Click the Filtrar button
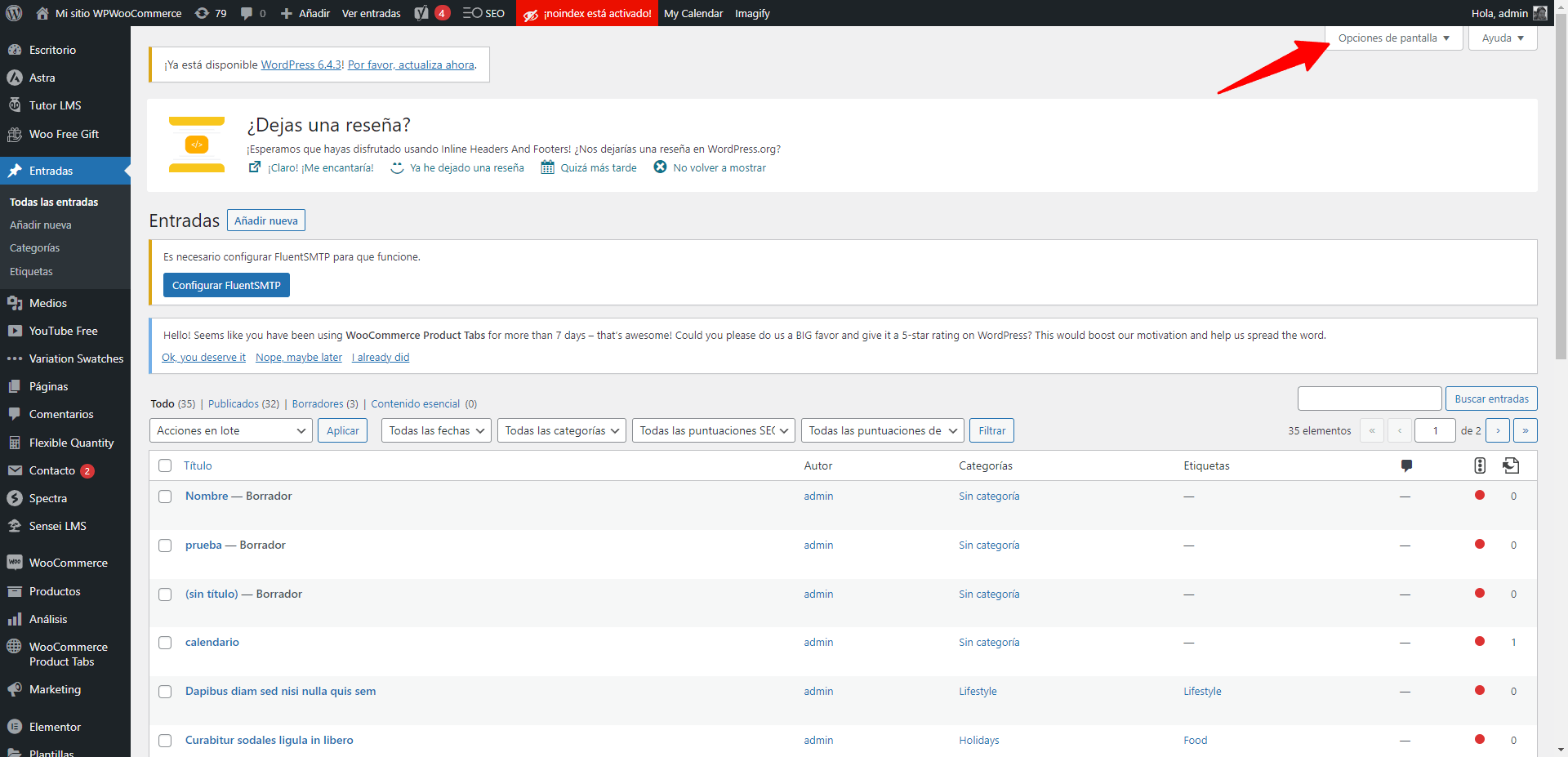The image size is (1568, 757). point(992,430)
